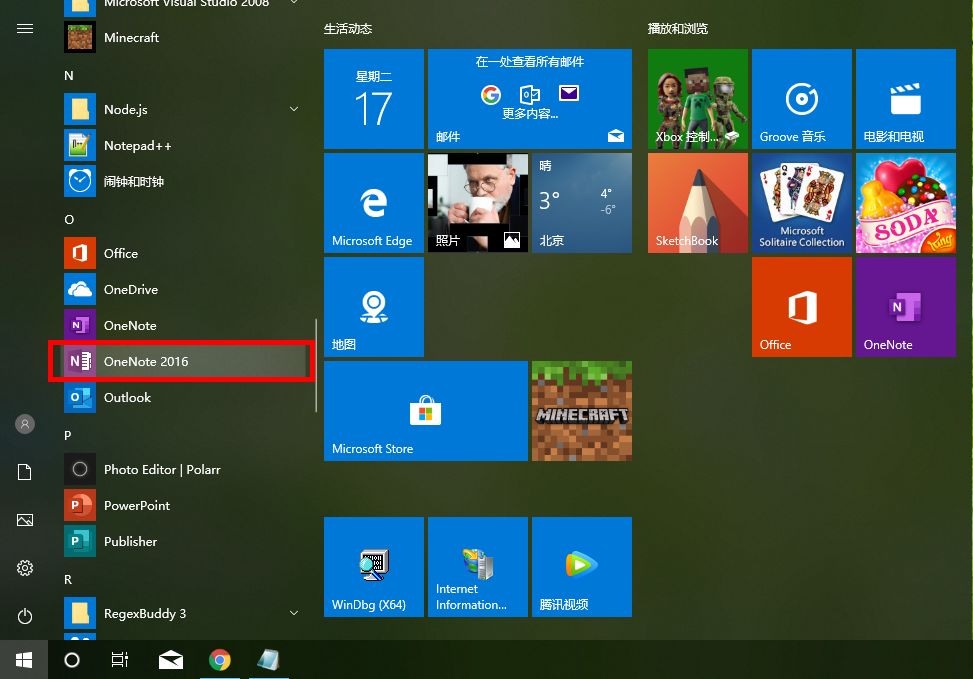Open the 腾讯视频 tile
Screen dimensions: 973x679
(582, 567)
